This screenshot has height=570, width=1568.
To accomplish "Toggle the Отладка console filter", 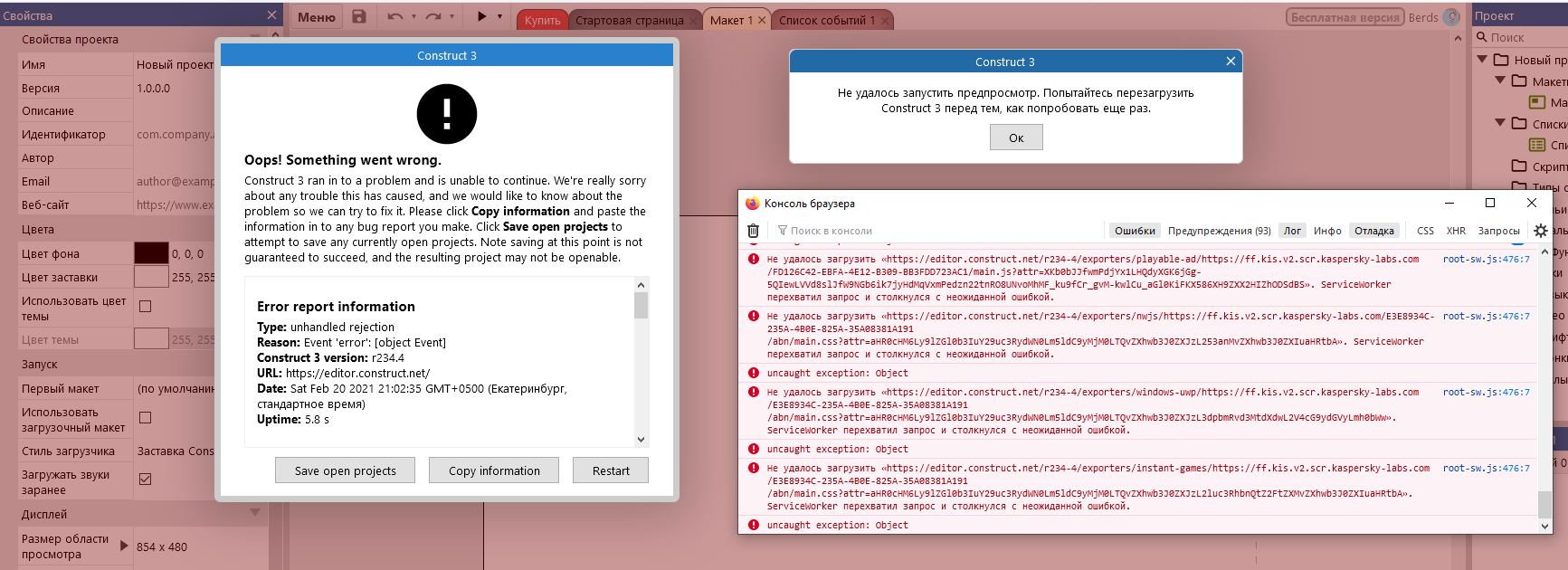I will click(1373, 231).
